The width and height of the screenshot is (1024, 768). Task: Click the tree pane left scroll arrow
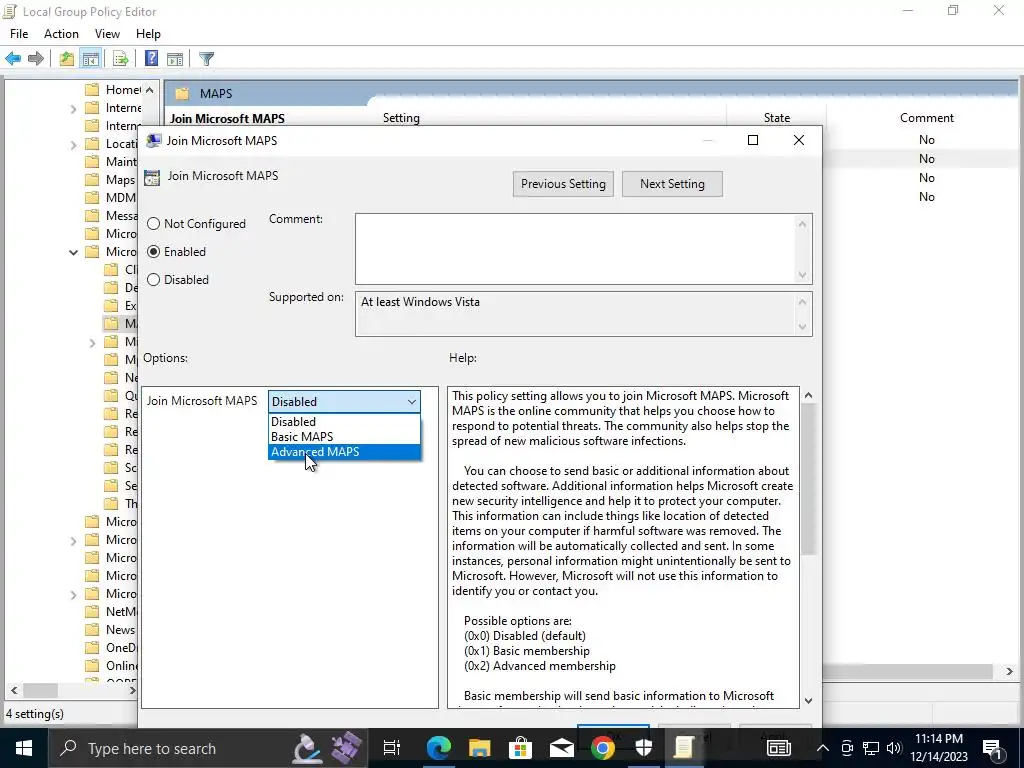coord(14,690)
